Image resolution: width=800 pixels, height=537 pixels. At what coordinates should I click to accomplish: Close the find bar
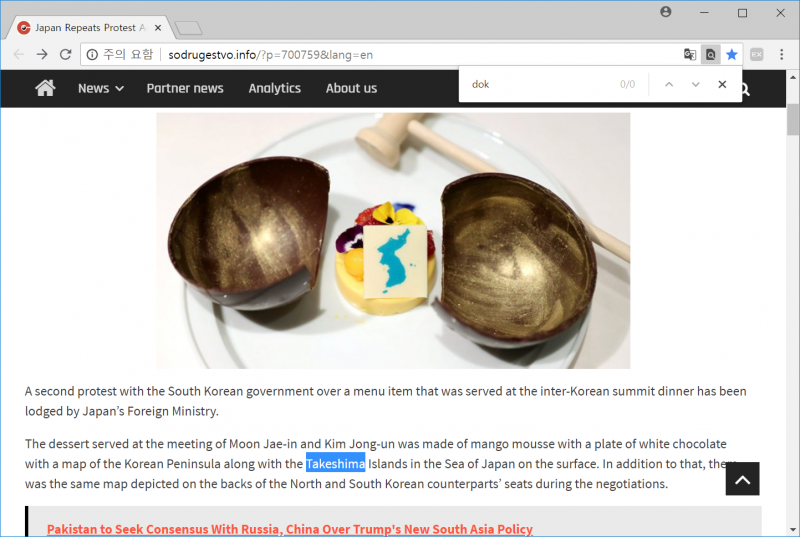pyautogui.click(x=722, y=85)
